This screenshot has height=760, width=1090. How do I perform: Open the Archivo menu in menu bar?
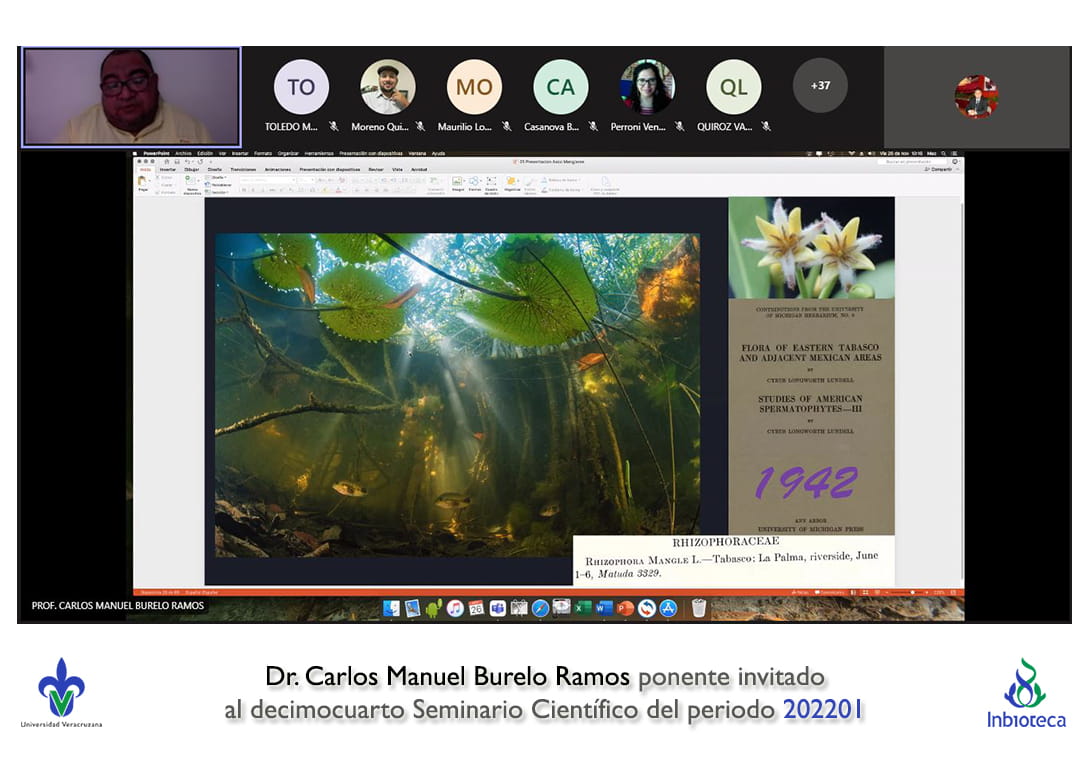click(183, 154)
